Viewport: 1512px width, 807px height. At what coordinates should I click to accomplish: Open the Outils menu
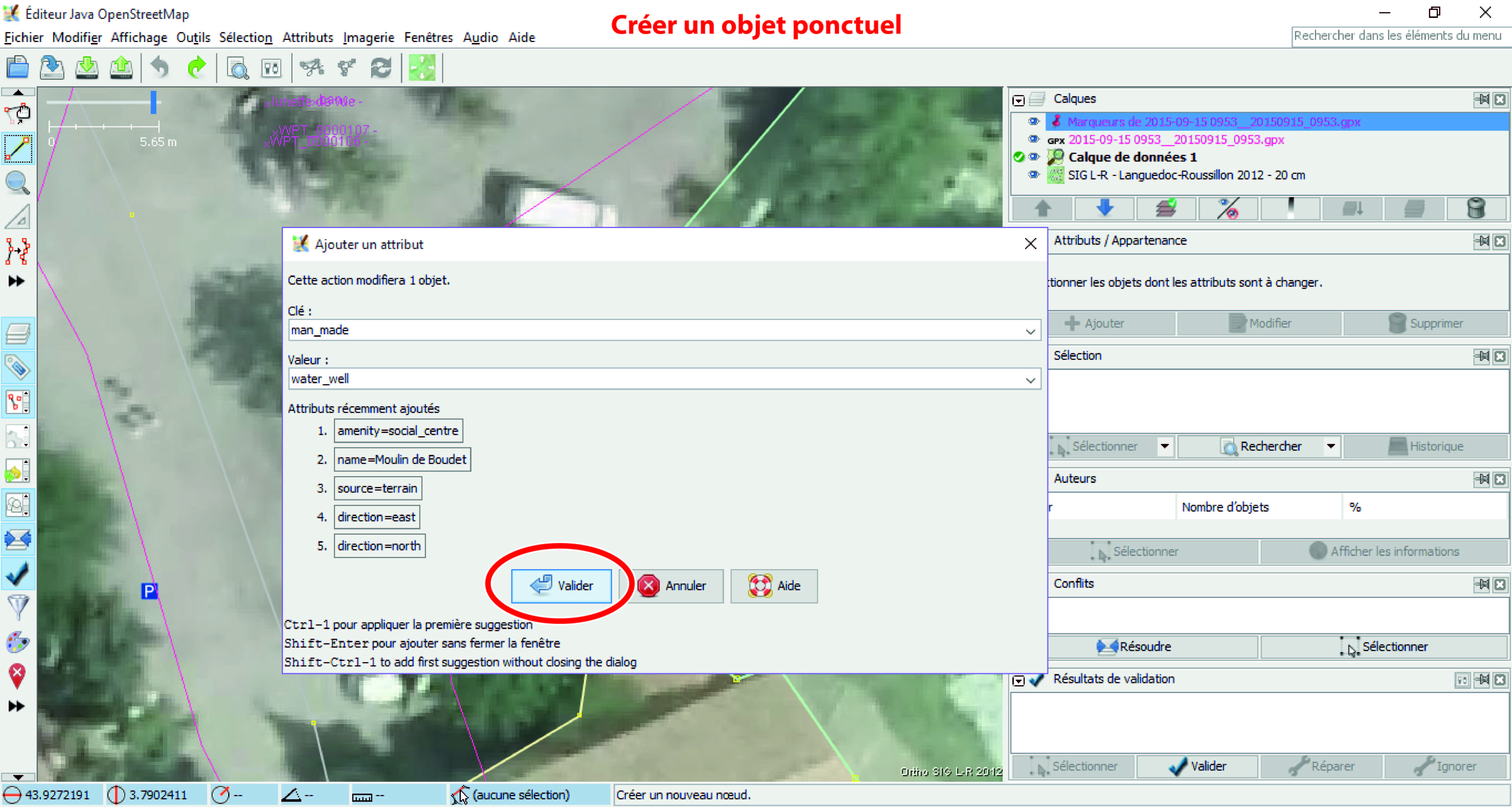tap(193, 37)
